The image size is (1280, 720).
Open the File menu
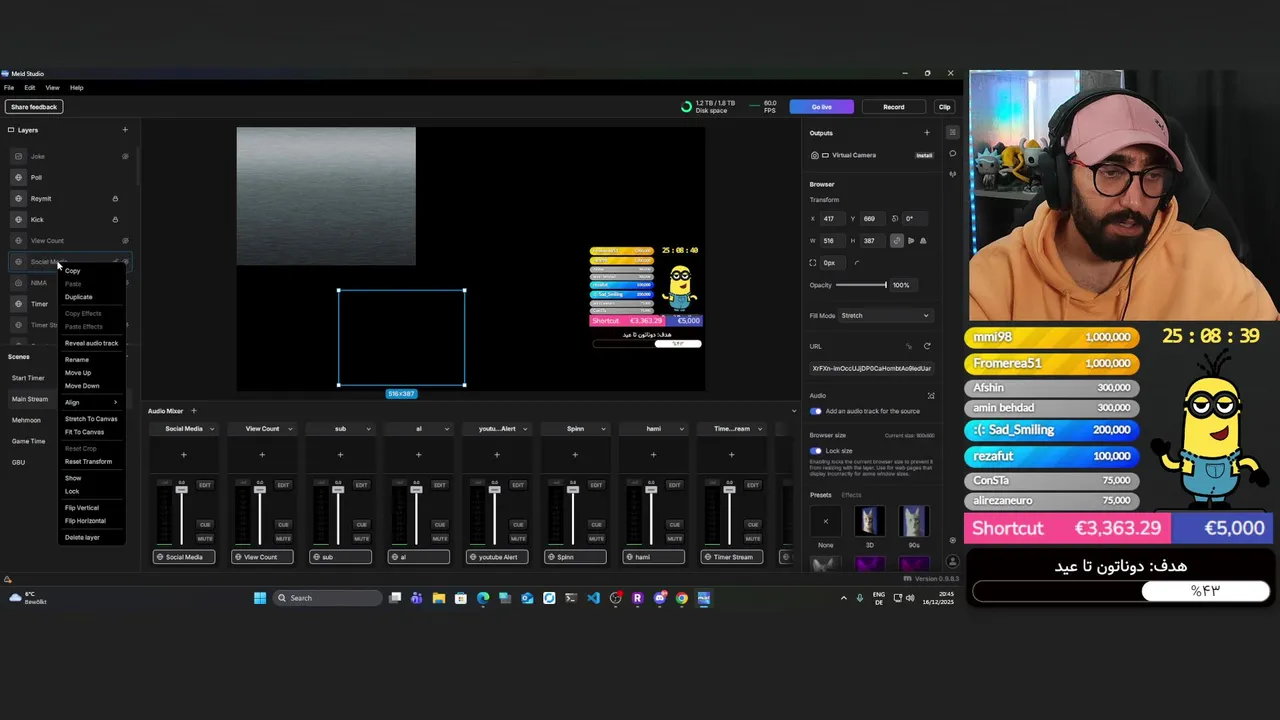(9, 88)
